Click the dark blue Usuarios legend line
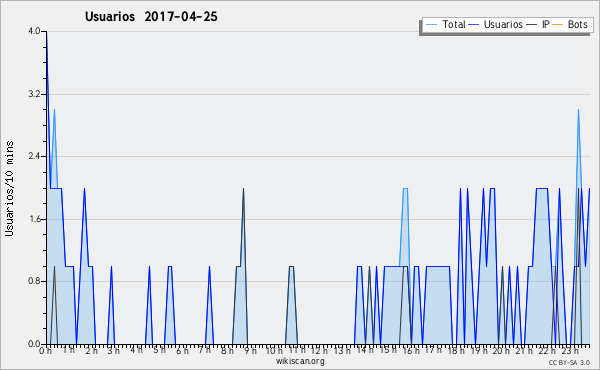 point(474,25)
